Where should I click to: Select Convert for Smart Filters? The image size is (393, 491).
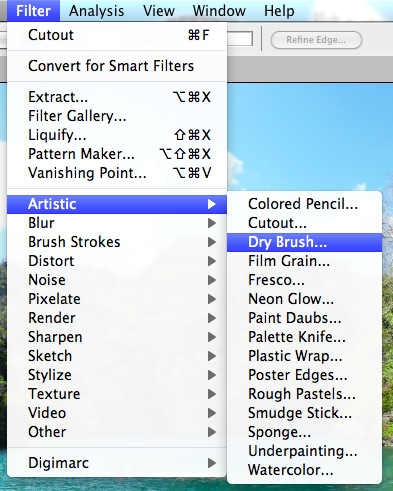[117, 66]
